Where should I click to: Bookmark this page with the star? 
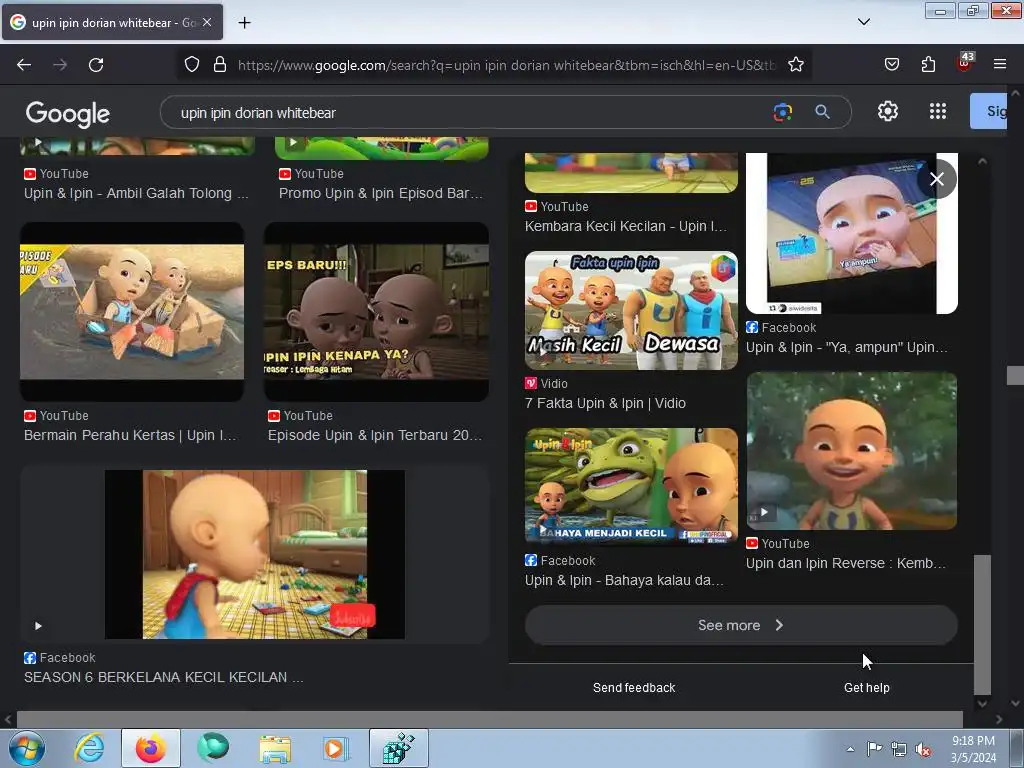point(795,64)
